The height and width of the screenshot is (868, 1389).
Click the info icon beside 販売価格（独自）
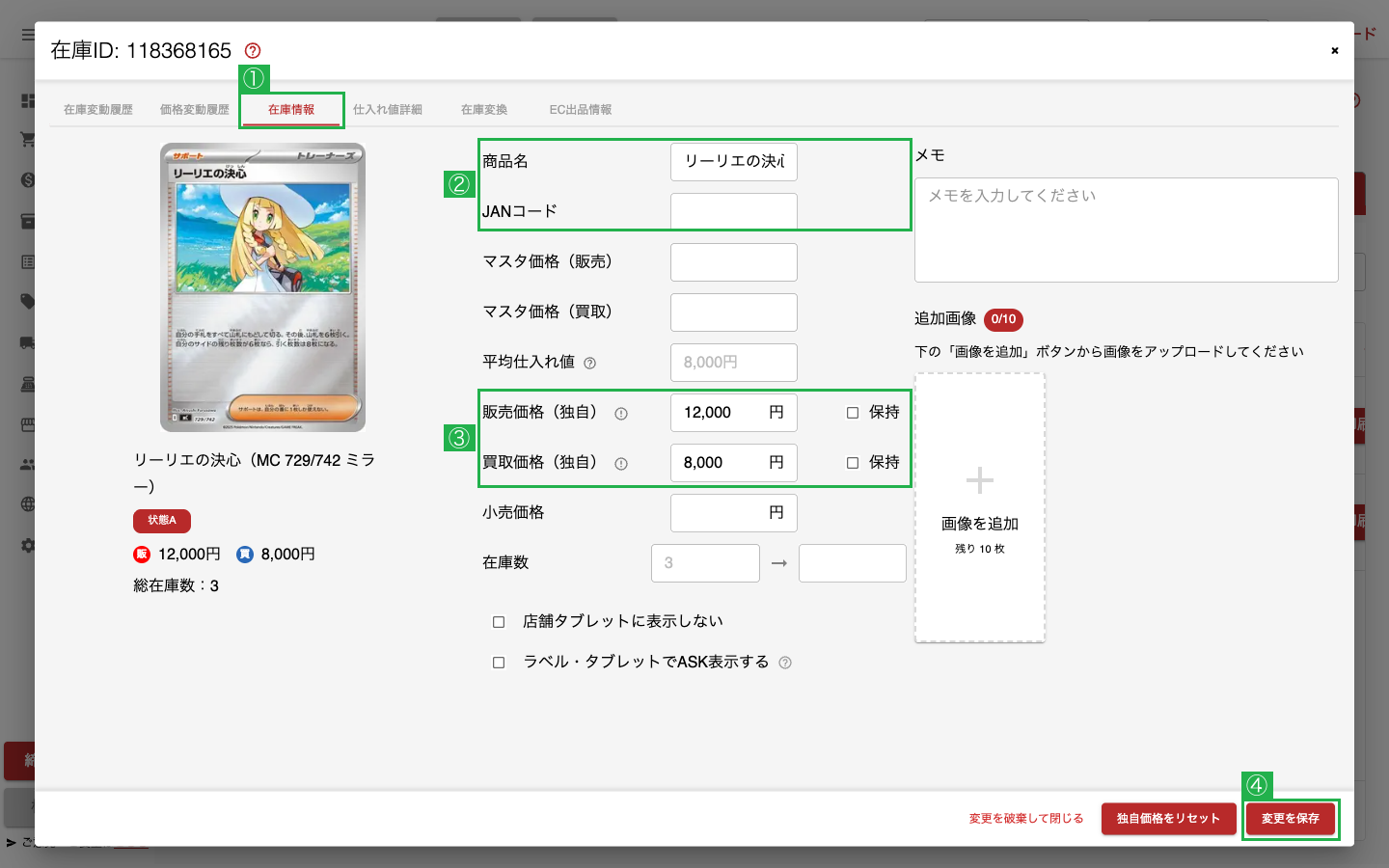pos(621,414)
